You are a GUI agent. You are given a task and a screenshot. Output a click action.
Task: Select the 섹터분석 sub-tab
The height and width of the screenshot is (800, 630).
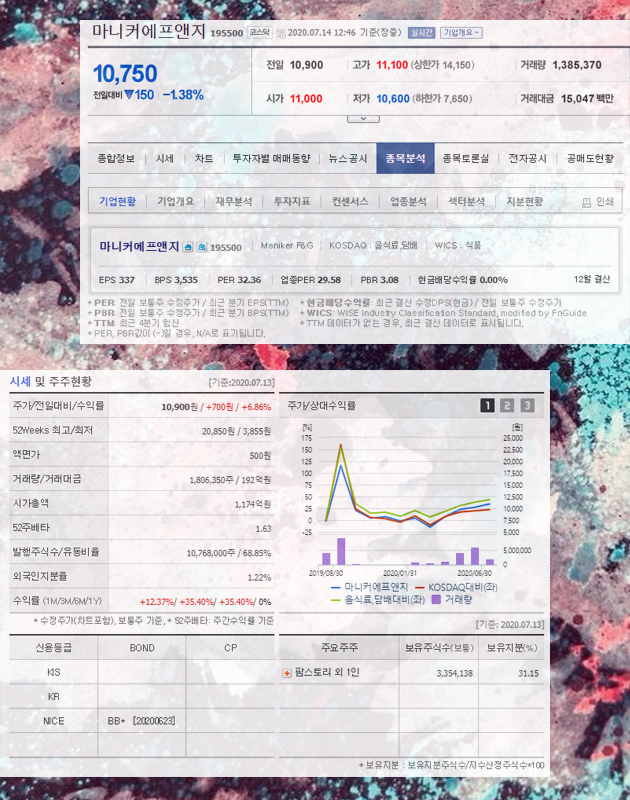(x=466, y=202)
